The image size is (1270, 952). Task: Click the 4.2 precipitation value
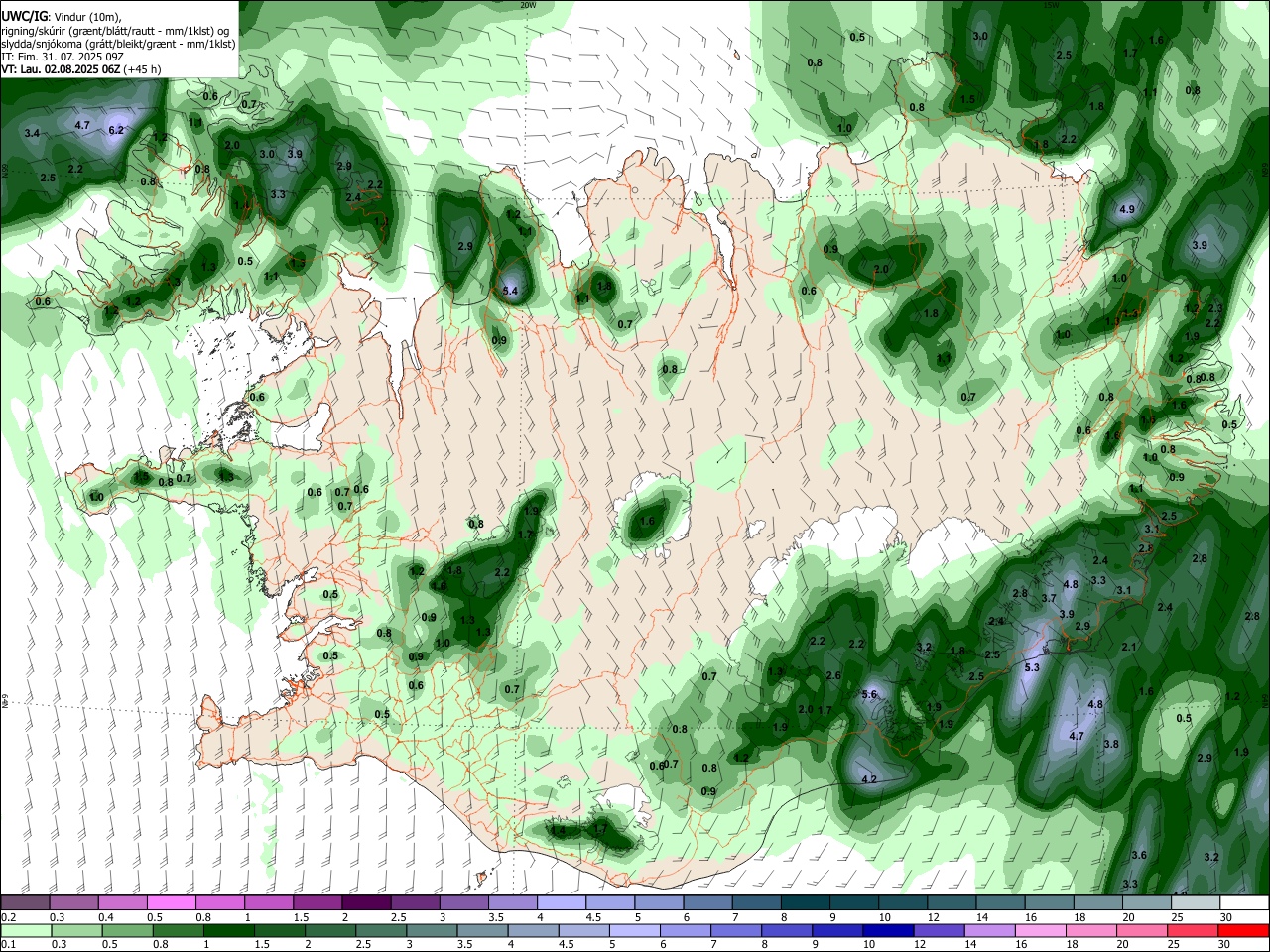click(869, 779)
